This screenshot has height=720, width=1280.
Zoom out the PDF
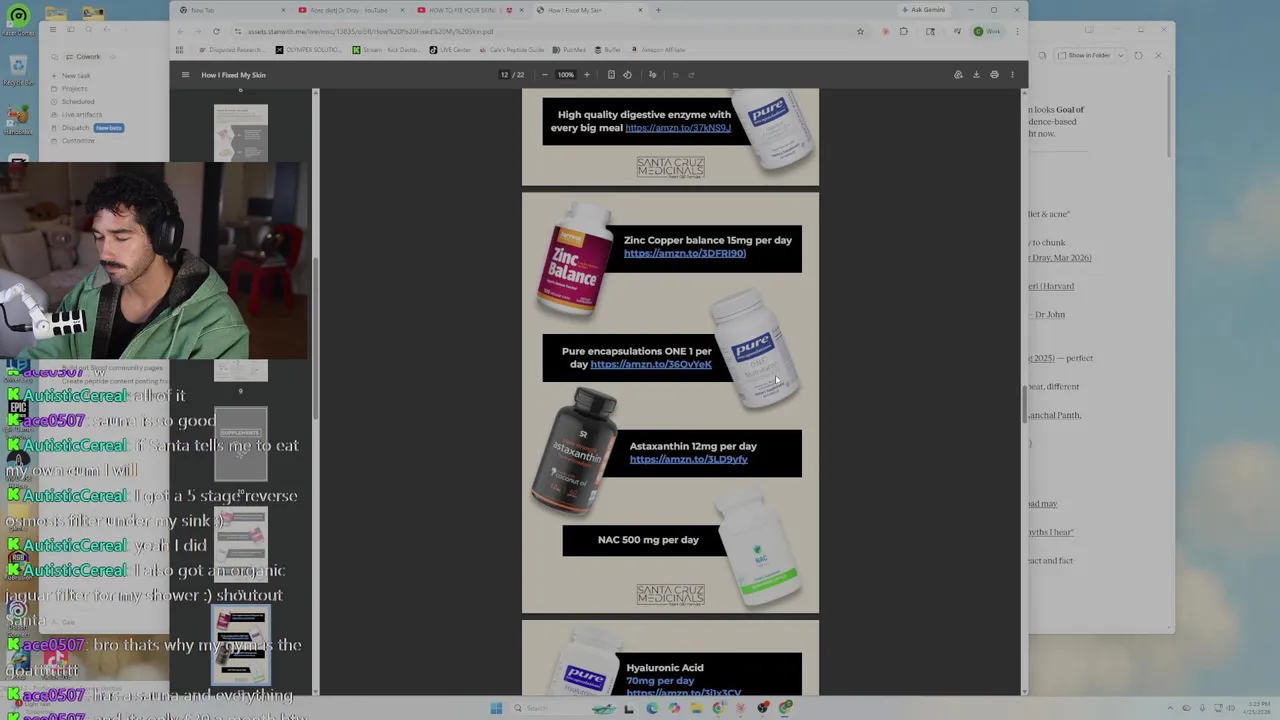[544, 75]
